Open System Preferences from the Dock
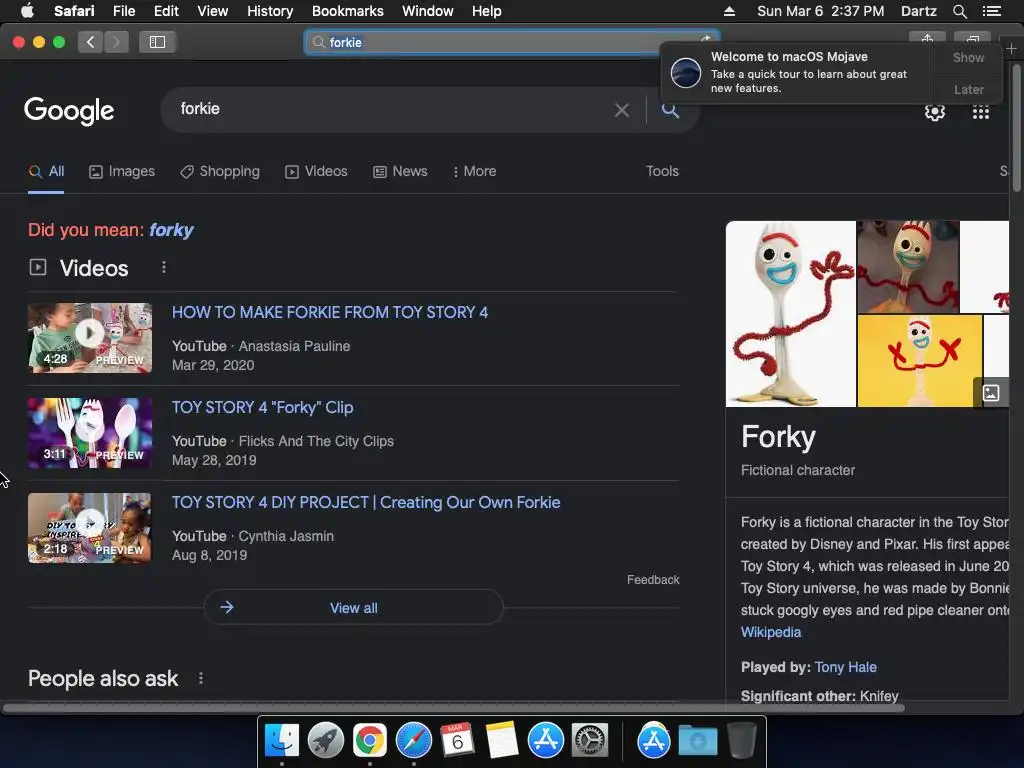 point(590,741)
